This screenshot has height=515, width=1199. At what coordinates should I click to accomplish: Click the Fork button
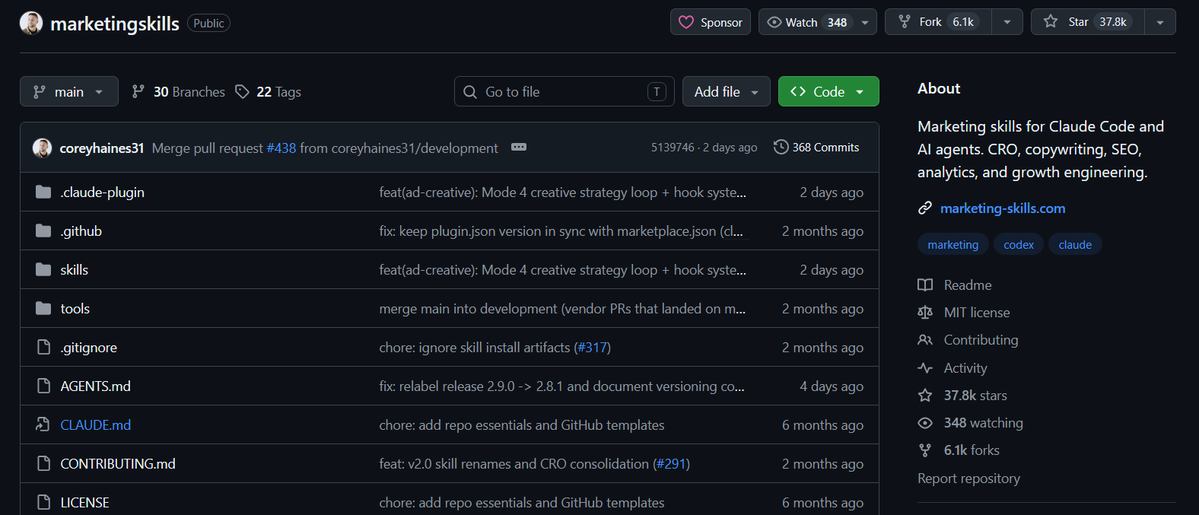tap(938, 22)
